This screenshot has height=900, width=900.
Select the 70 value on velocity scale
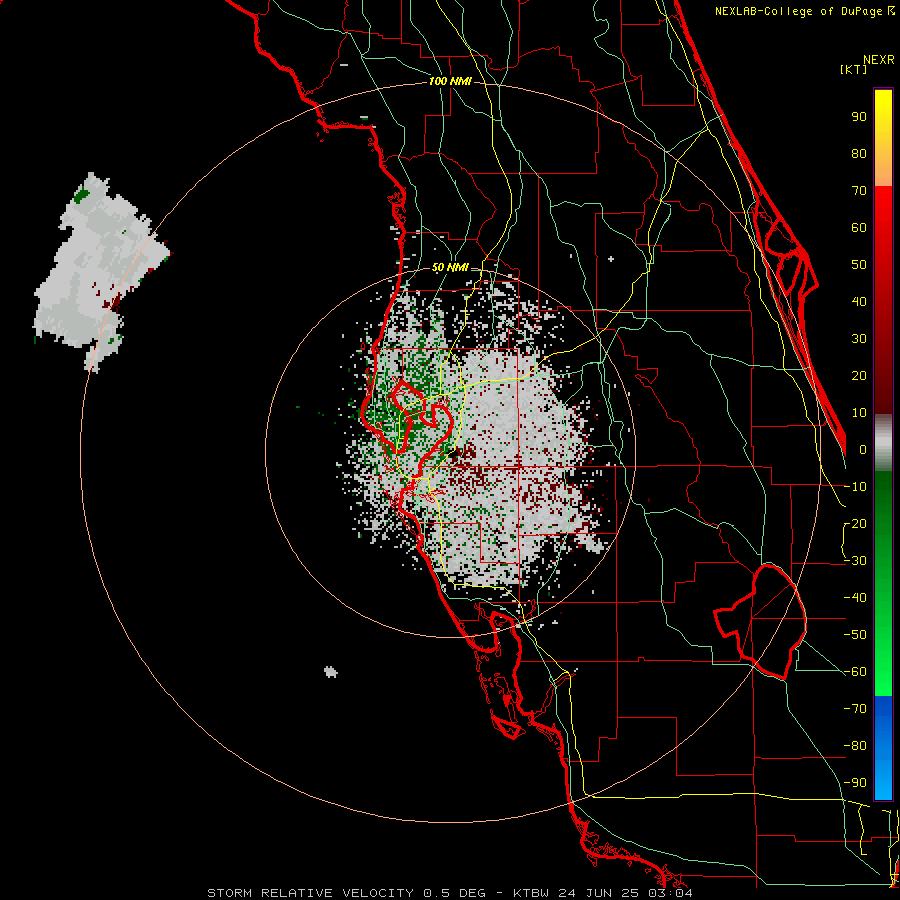tap(859, 191)
